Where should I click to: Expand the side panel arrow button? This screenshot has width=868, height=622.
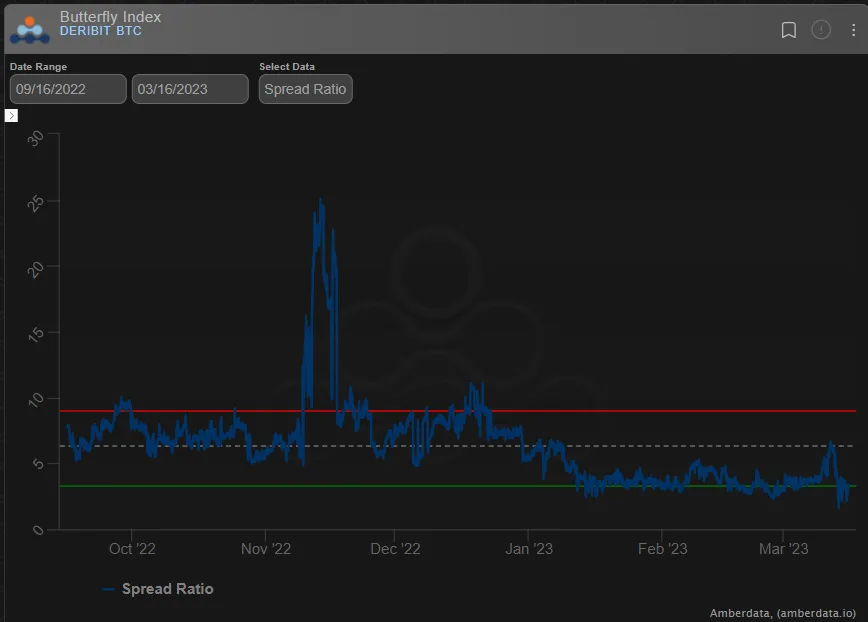11,115
